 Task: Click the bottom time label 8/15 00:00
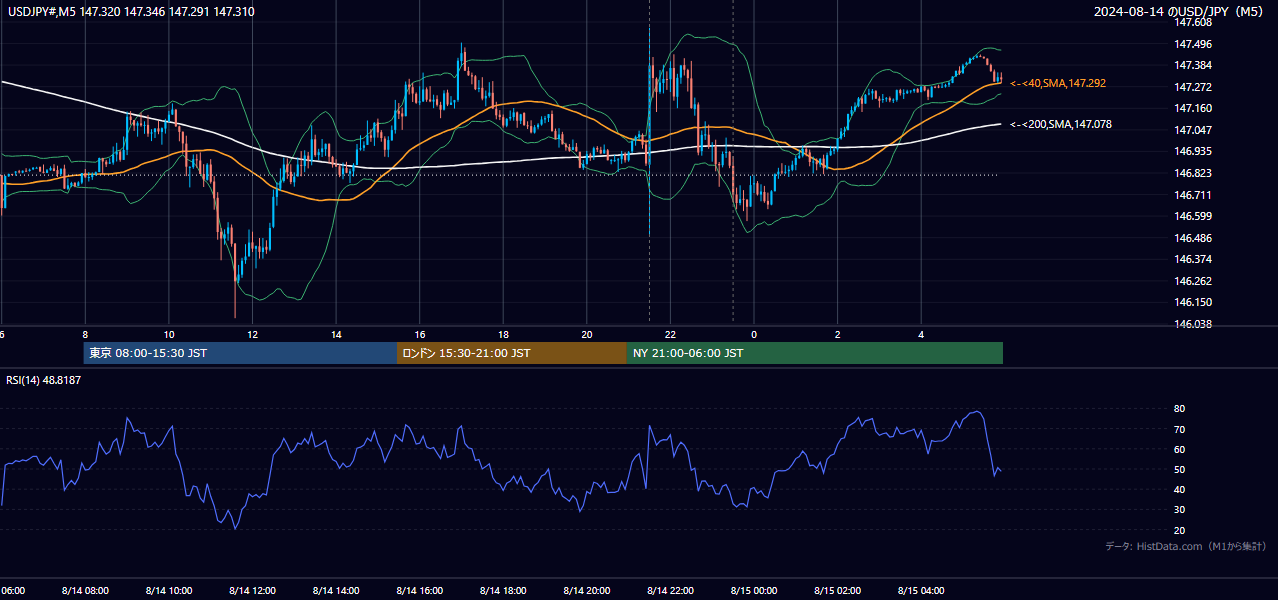pyautogui.click(x=754, y=591)
